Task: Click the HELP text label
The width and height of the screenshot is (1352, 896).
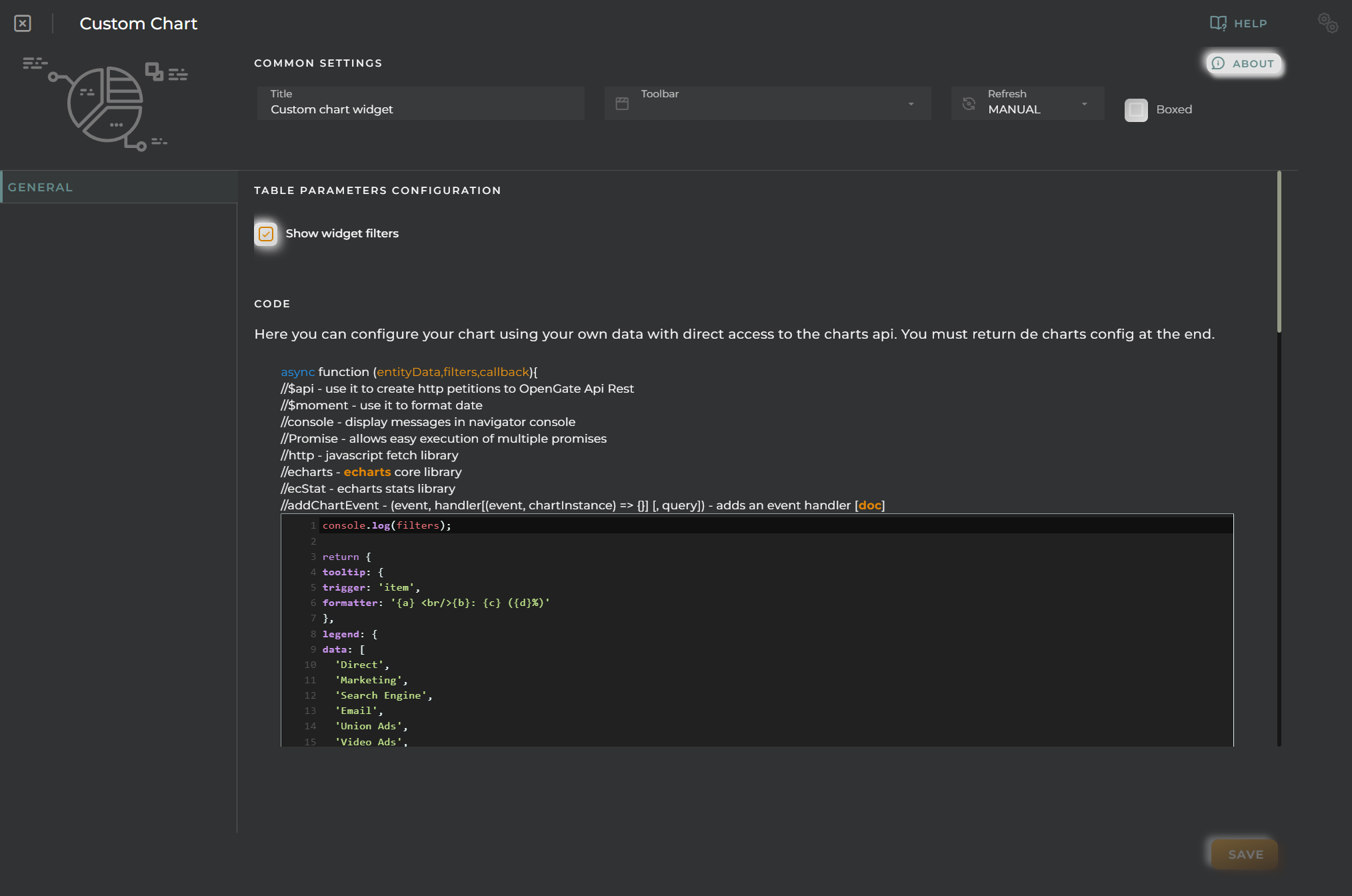Action: [x=1250, y=23]
